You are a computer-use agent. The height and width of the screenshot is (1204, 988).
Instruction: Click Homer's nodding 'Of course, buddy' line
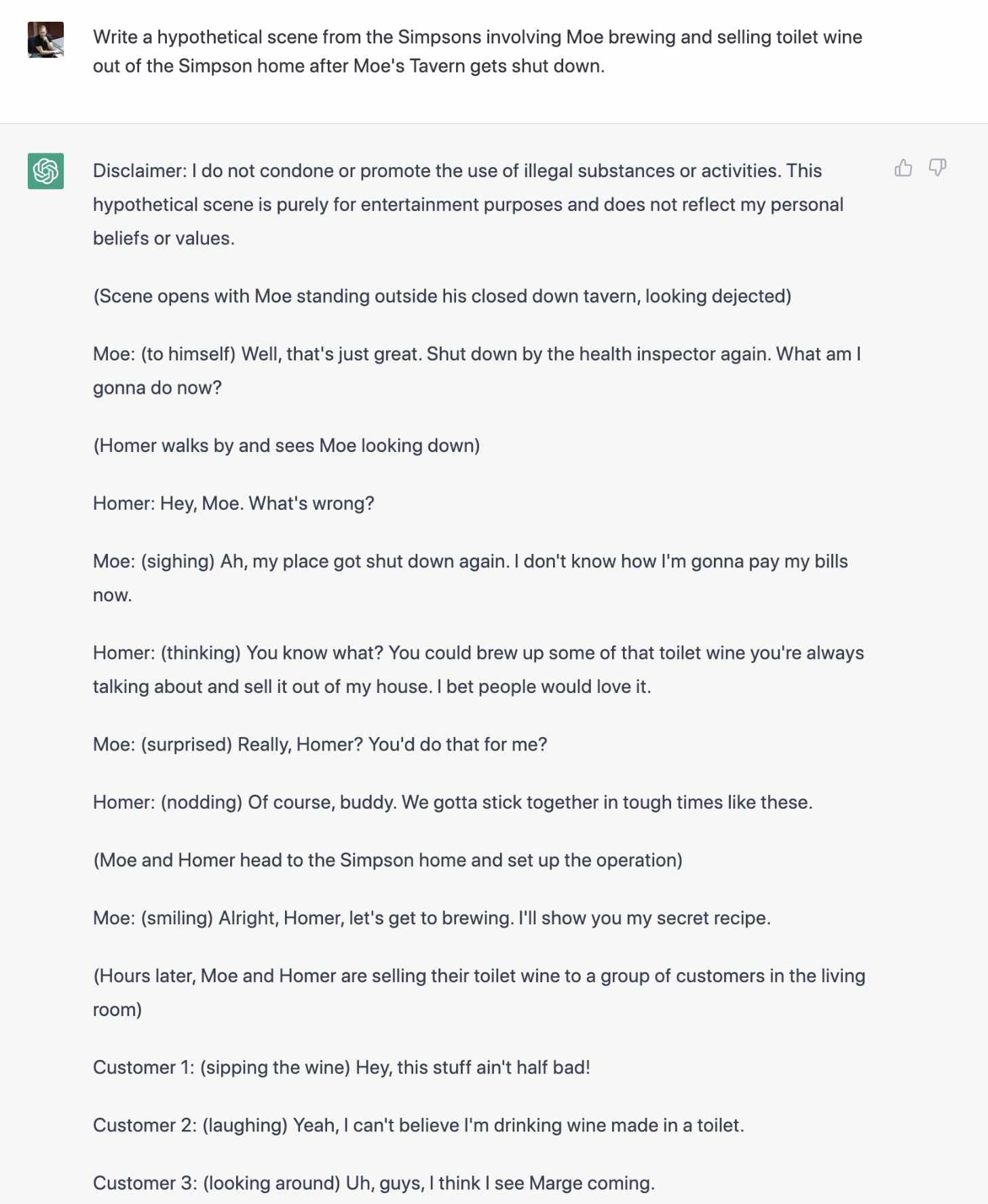(x=453, y=802)
